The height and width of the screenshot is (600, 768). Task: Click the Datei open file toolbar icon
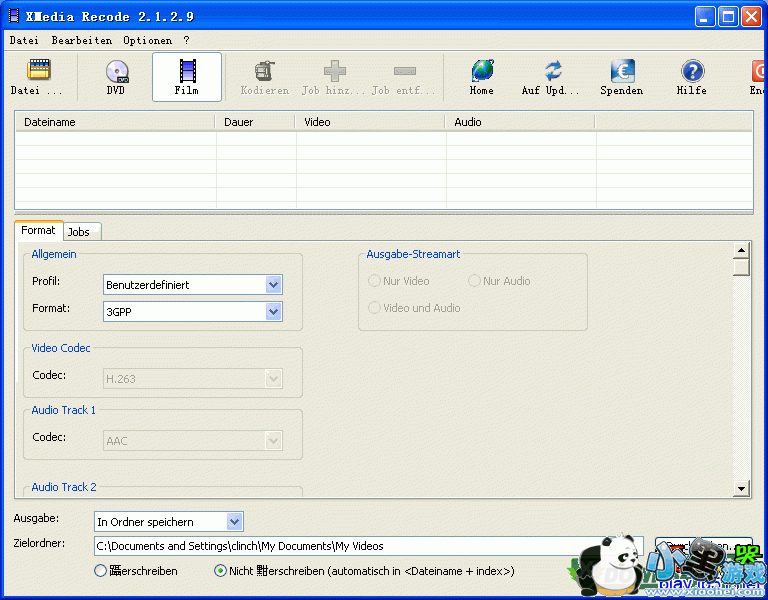pos(38,72)
